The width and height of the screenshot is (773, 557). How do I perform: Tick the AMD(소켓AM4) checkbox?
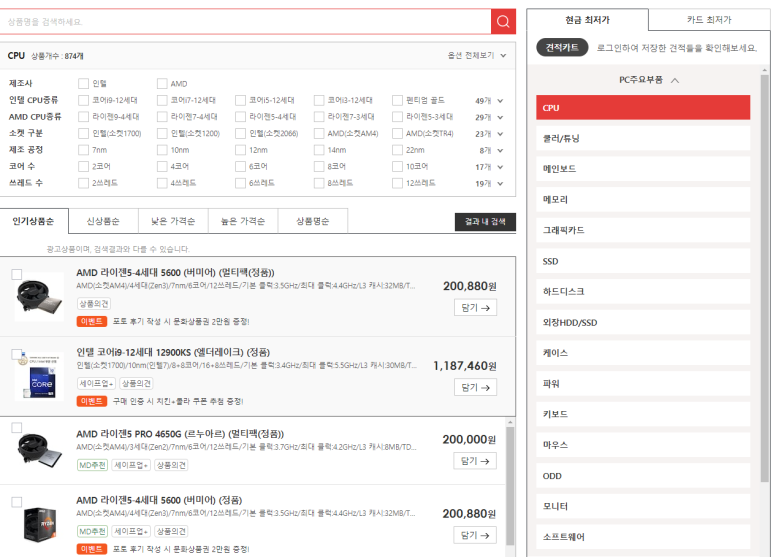(319, 133)
